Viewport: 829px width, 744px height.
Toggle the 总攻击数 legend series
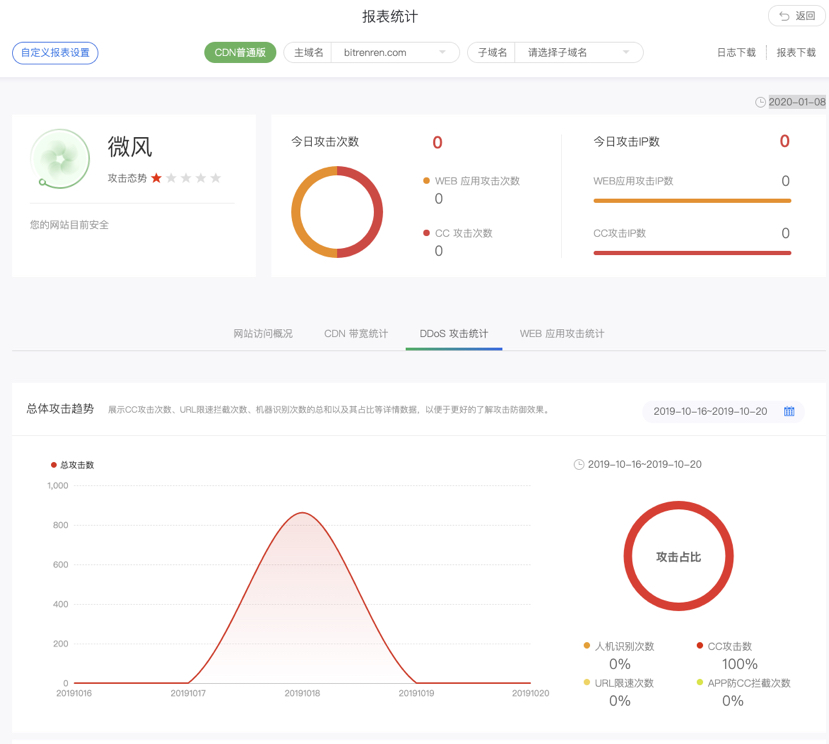pos(72,465)
